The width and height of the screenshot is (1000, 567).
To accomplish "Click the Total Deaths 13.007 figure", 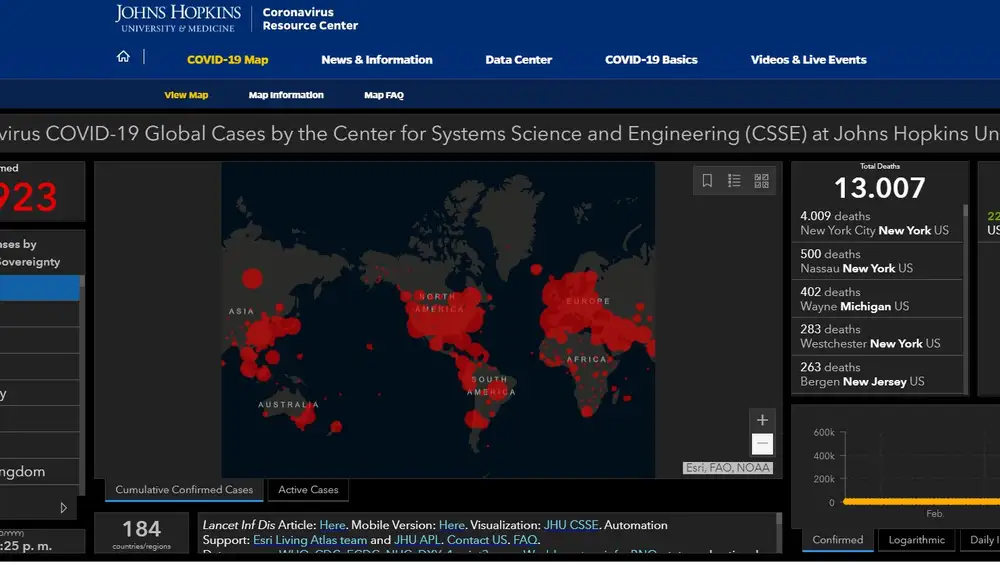I will 879,188.
